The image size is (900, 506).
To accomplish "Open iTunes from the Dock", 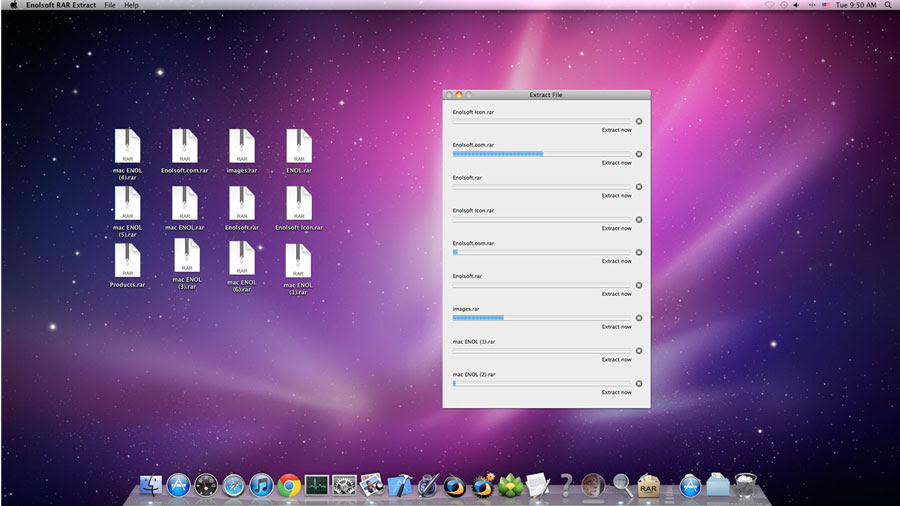I will click(262, 487).
